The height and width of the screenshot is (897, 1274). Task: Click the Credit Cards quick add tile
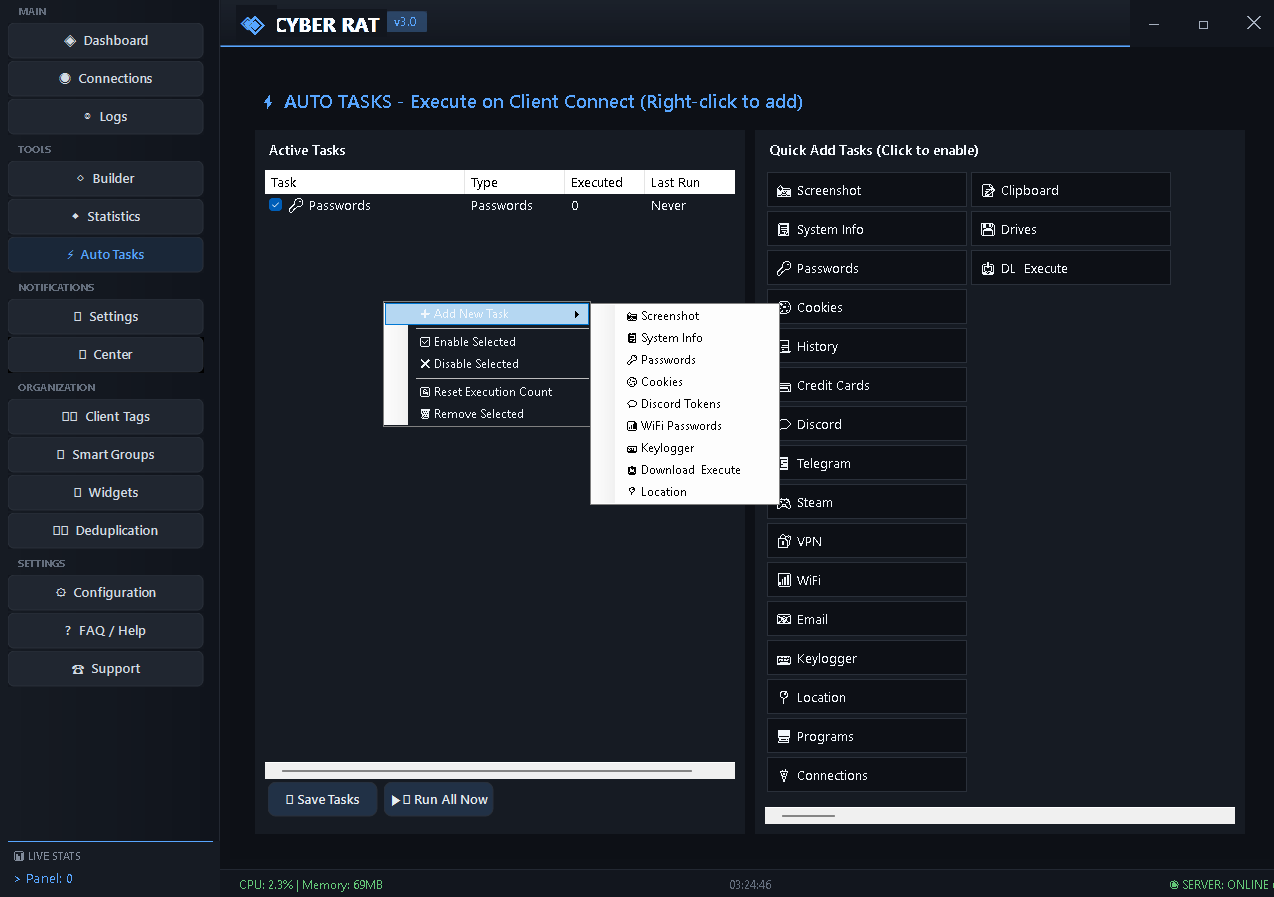867,386
